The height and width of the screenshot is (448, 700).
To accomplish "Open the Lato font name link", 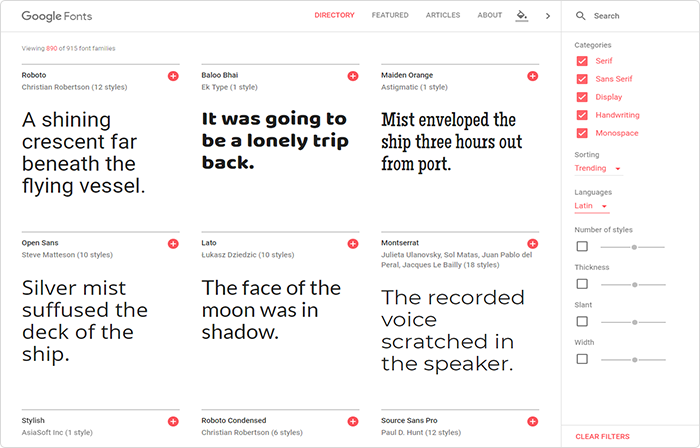I will click(x=209, y=243).
